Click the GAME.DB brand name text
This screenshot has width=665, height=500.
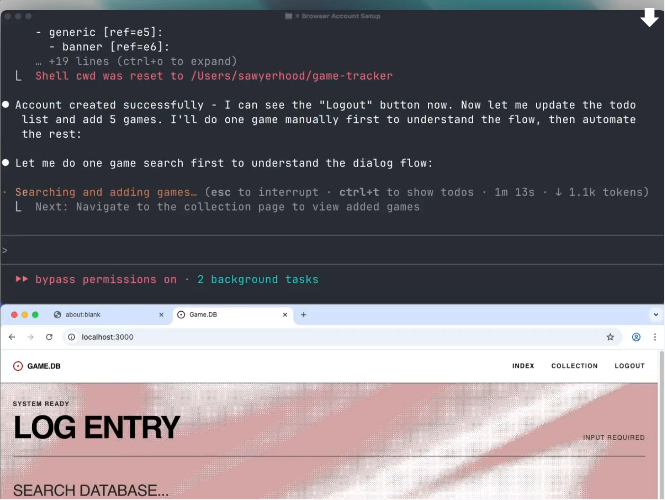(44, 366)
